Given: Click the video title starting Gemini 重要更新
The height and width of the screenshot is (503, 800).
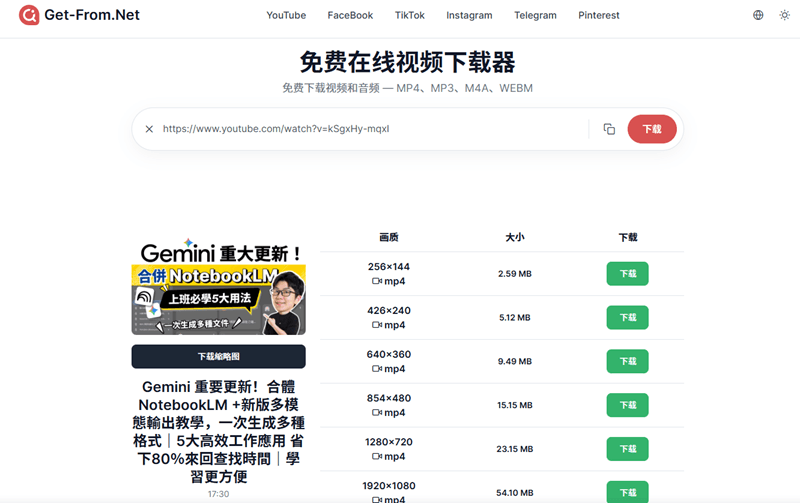Looking at the screenshot, I should (218, 432).
